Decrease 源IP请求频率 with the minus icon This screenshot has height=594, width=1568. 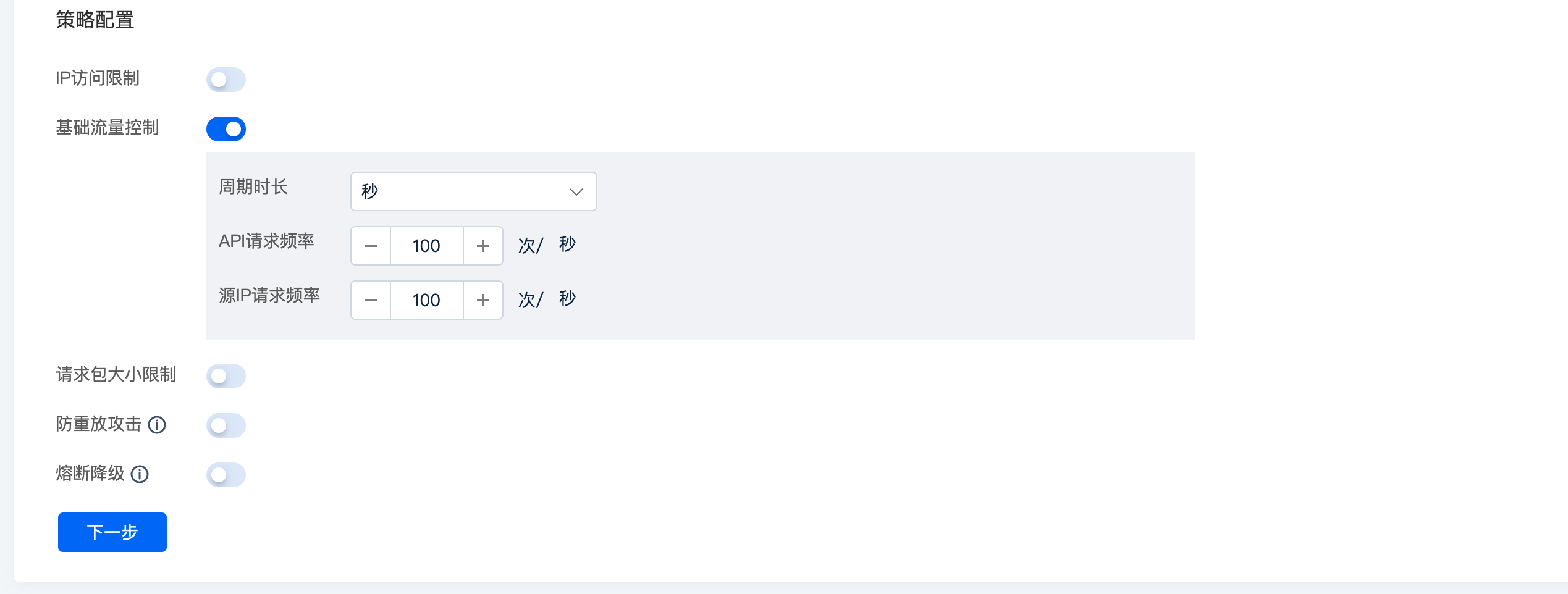pos(371,300)
